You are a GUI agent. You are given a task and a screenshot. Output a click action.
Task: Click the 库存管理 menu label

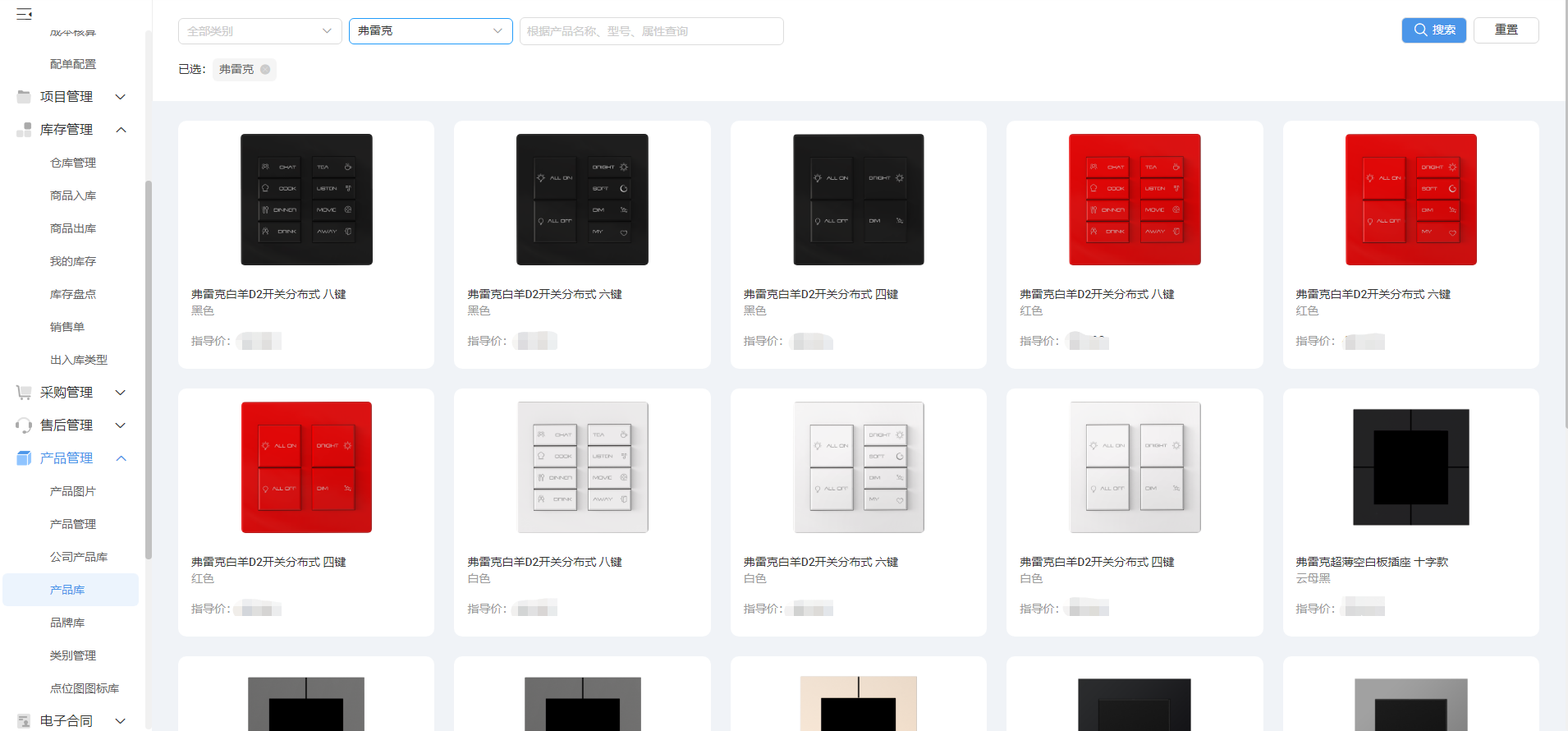coord(66,130)
